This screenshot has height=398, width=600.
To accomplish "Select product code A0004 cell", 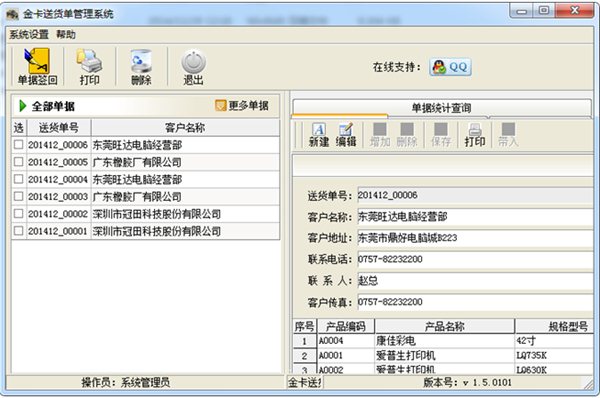I will (346, 341).
